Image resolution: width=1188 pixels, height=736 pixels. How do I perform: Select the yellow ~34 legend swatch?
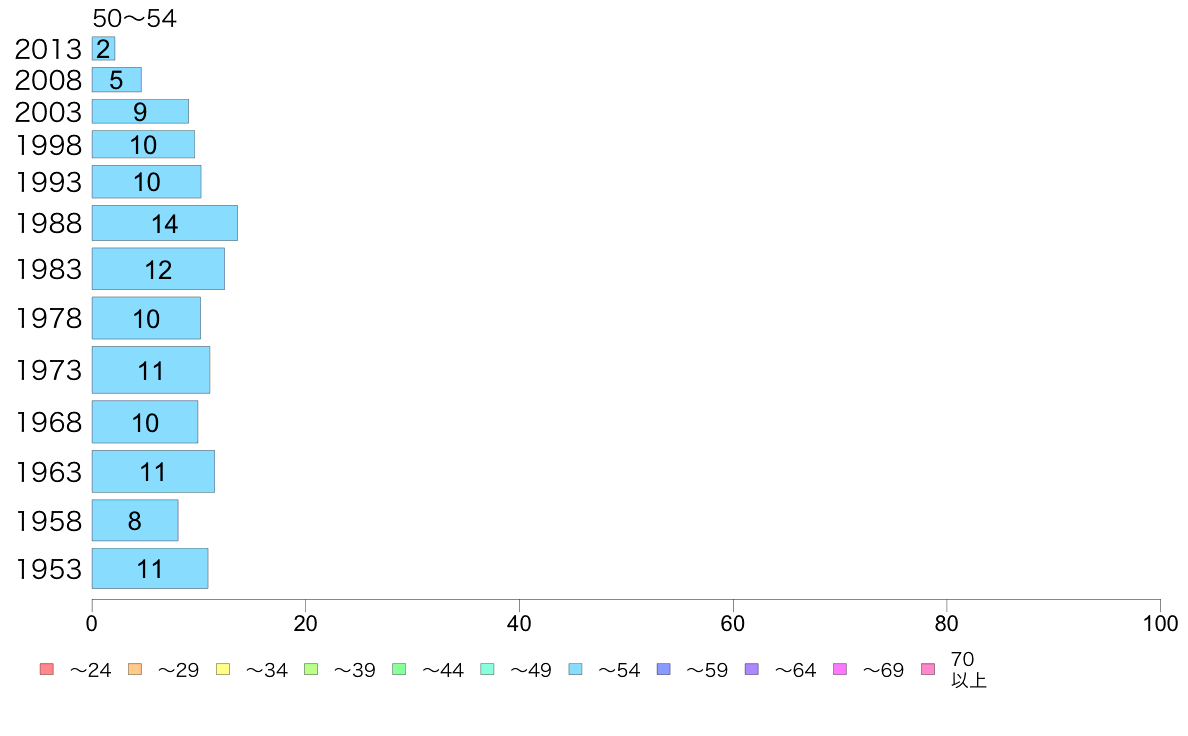pos(223,669)
